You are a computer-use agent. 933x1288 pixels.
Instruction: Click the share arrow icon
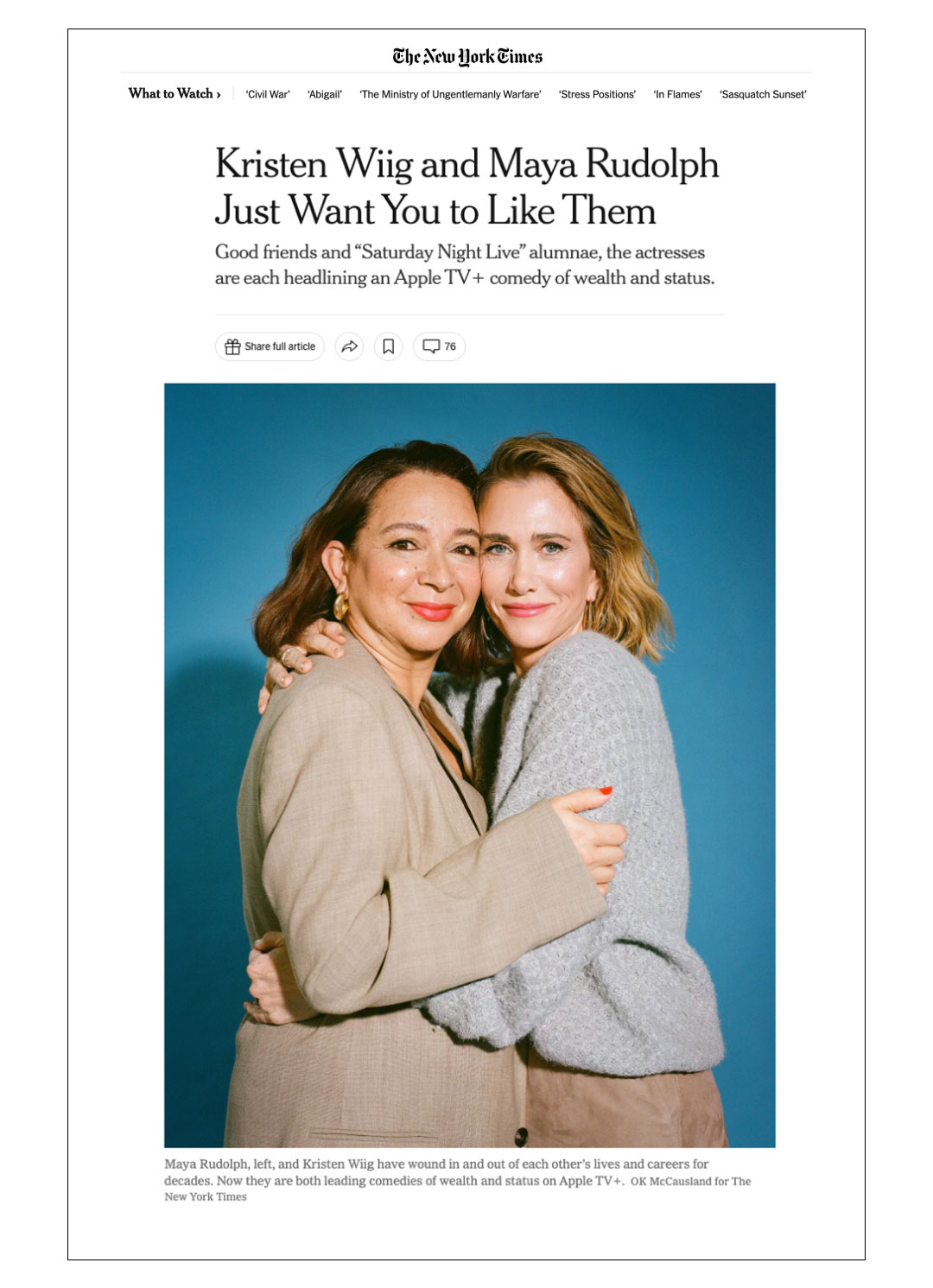click(x=349, y=346)
